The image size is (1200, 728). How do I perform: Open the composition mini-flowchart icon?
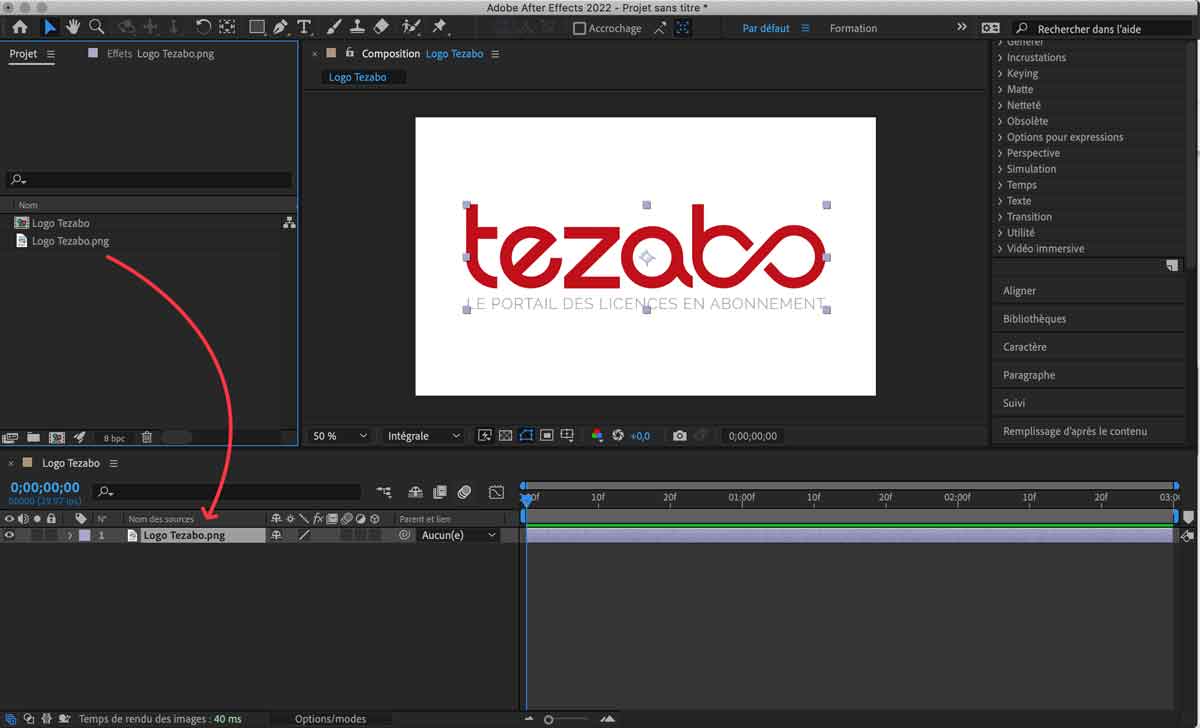(384, 492)
